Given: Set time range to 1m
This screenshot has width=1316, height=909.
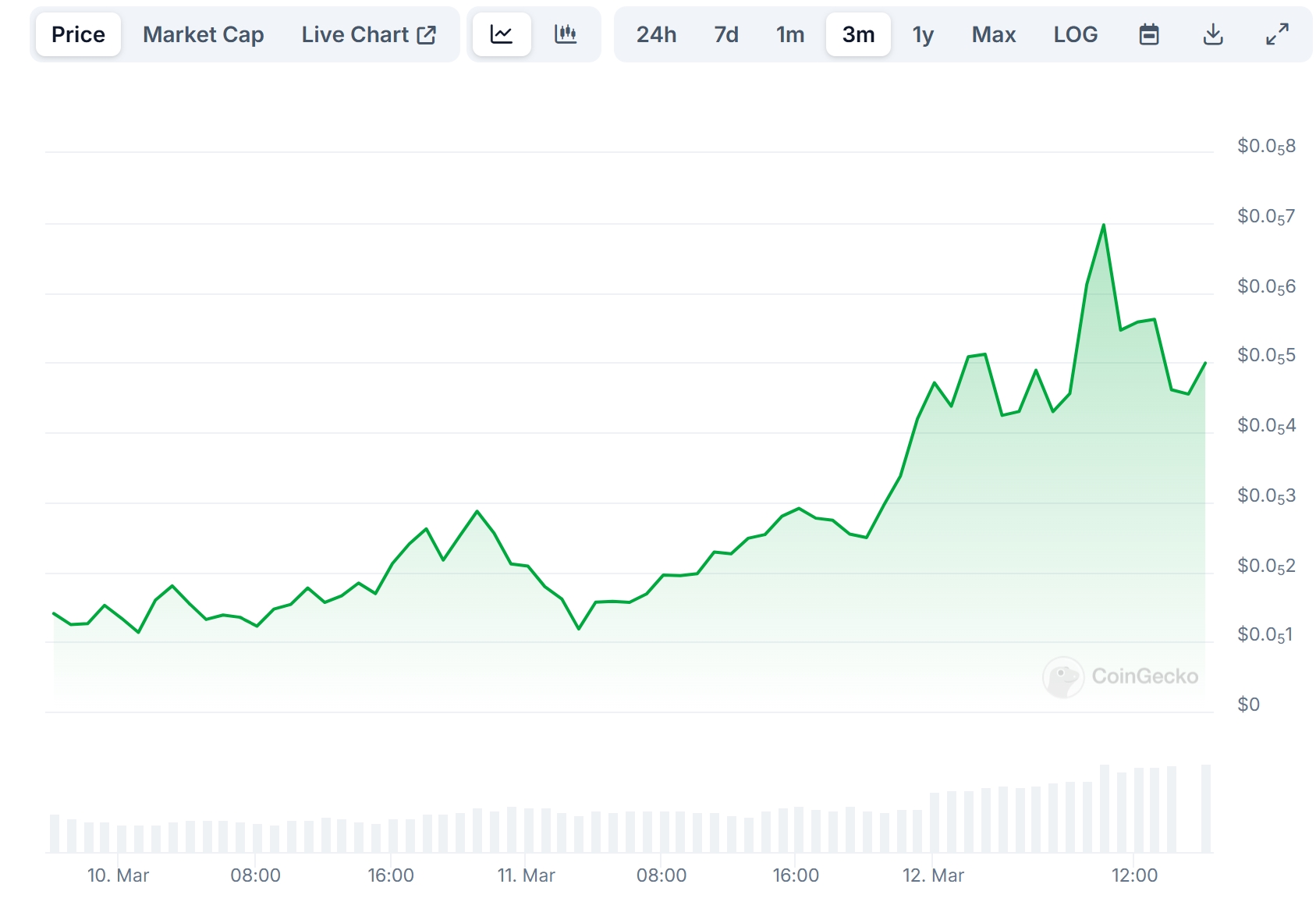Looking at the screenshot, I should [x=790, y=34].
